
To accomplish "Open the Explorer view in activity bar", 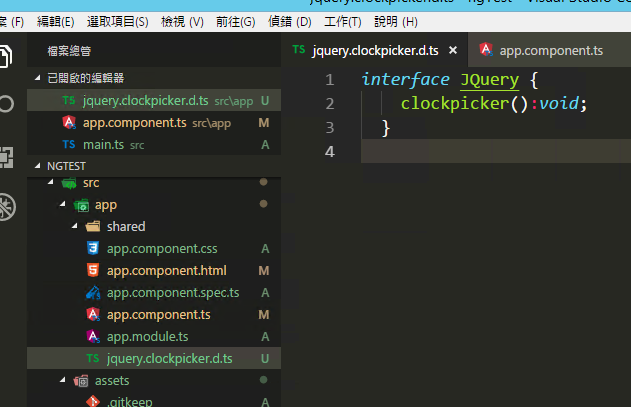I will [6, 56].
